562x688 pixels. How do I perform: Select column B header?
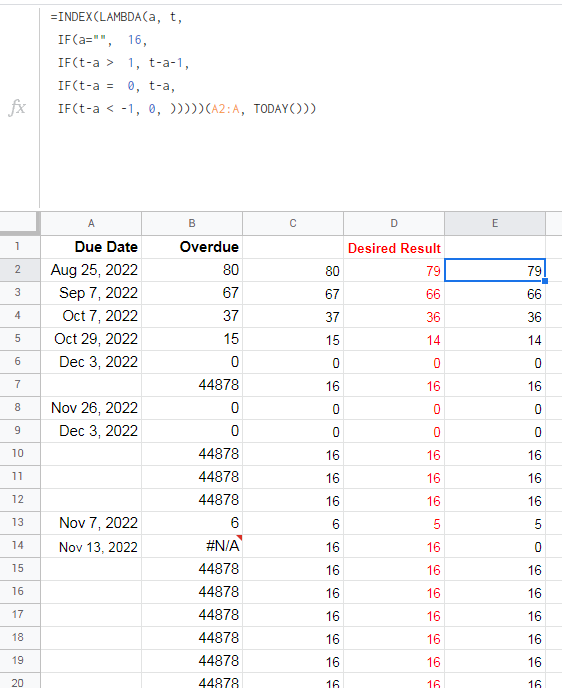(192, 223)
